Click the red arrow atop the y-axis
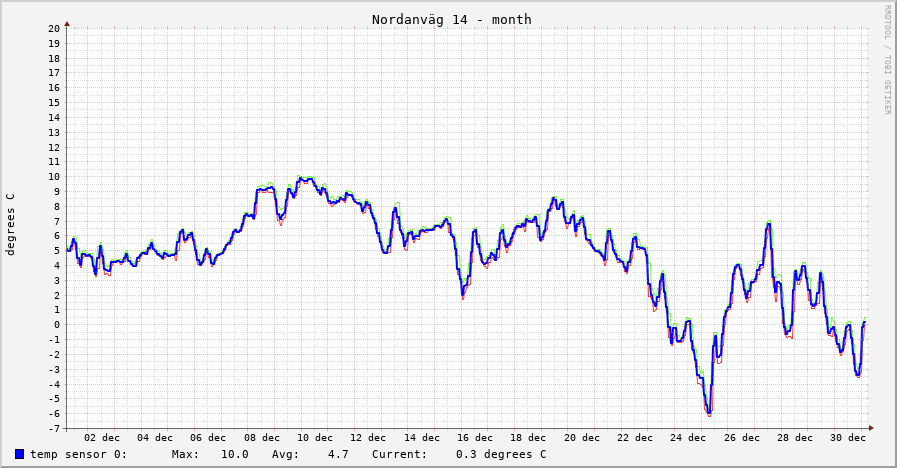This screenshot has width=897, height=468. pos(67,22)
